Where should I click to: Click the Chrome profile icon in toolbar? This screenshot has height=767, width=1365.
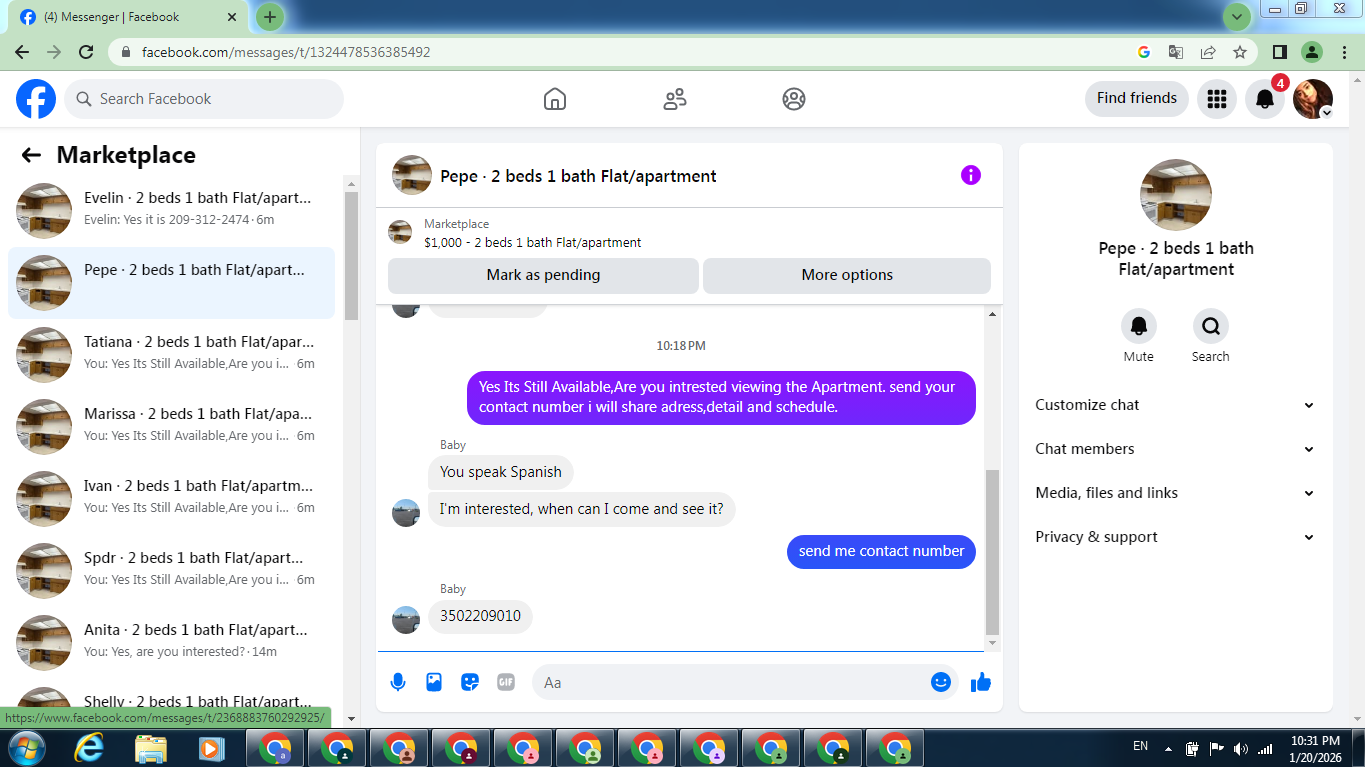click(x=1312, y=52)
